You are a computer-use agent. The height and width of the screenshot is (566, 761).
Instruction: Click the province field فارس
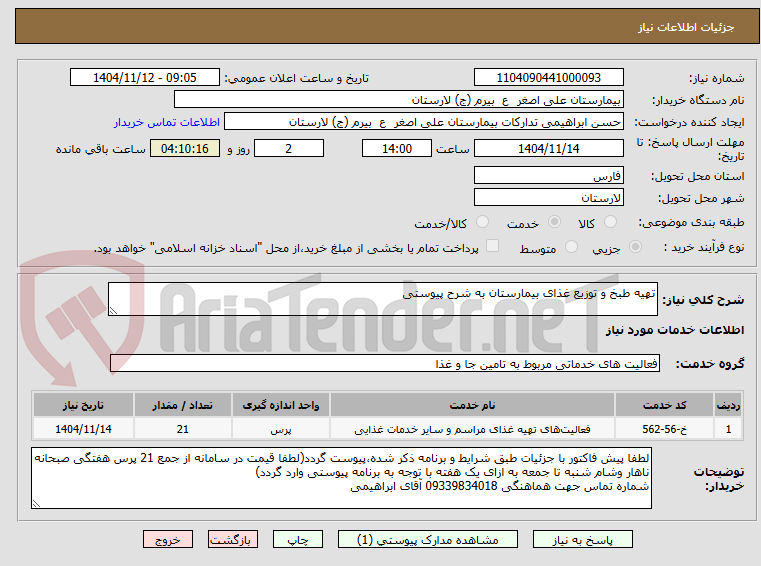click(x=548, y=175)
